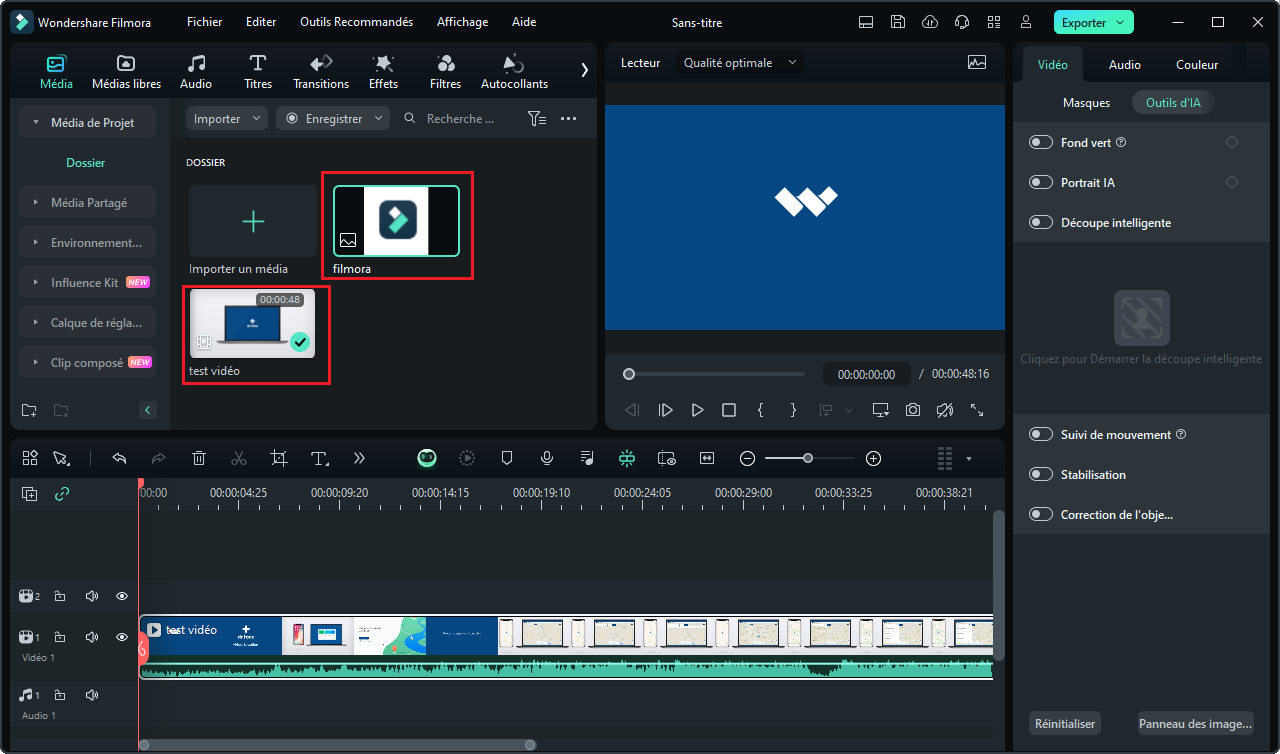
Task: Open the Outils Recommandés menu
Action: pos(356,22)
